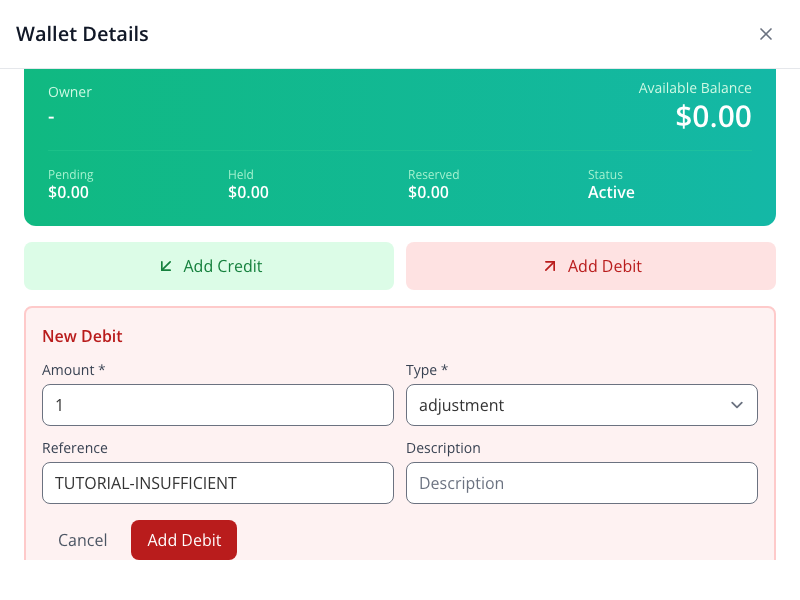Open the Type dropdown showing adjustment
This screenshot has height=600, width=800.
tap(582, 405)
